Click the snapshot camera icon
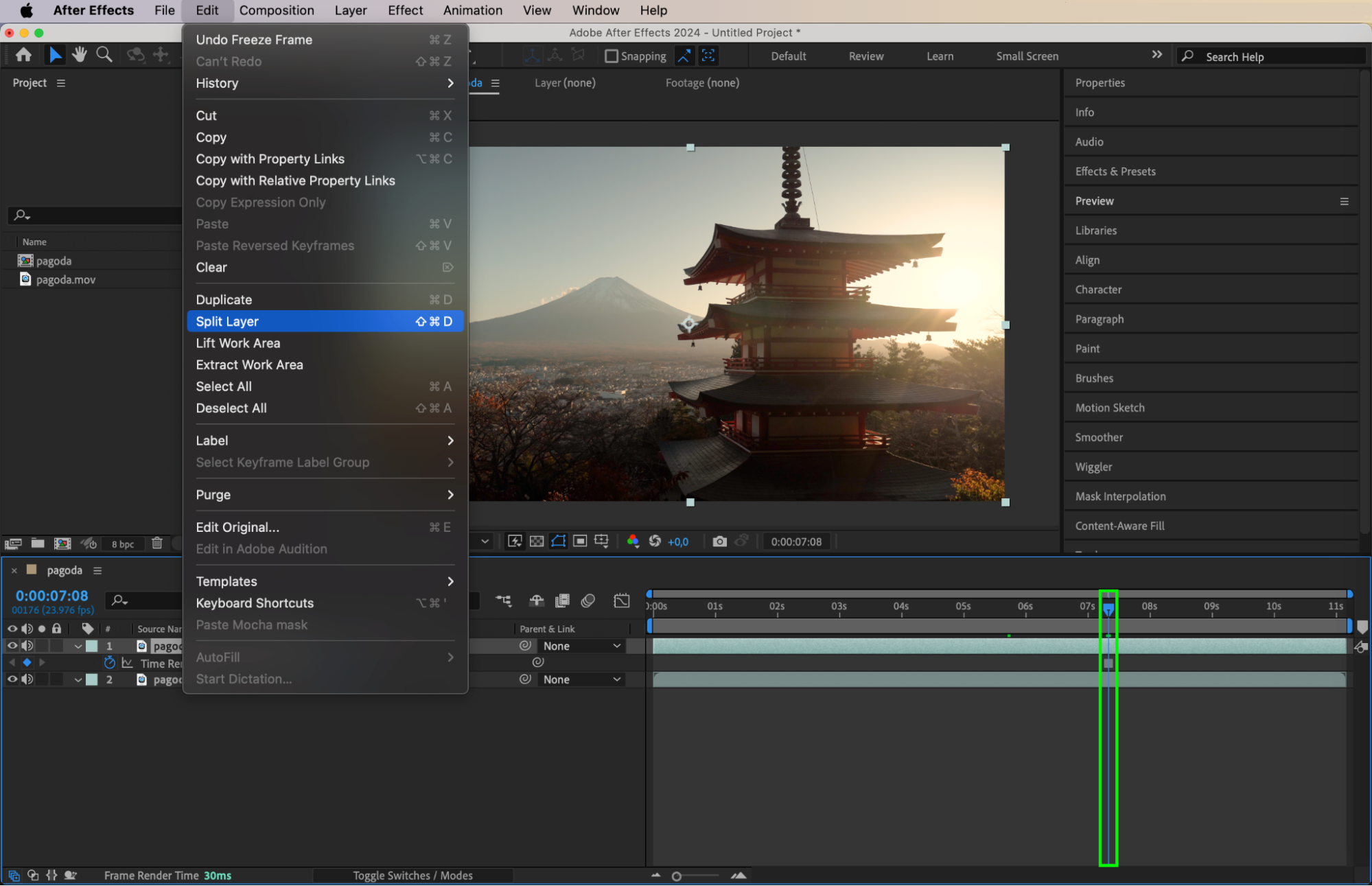The image size is (1372, 886). 719,541
